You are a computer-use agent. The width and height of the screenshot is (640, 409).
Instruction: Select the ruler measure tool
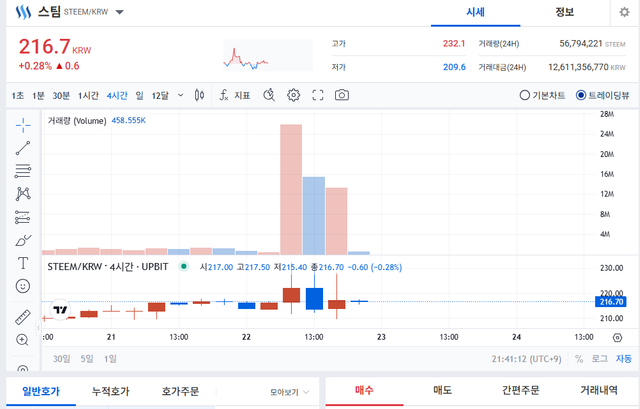(23, 317)
